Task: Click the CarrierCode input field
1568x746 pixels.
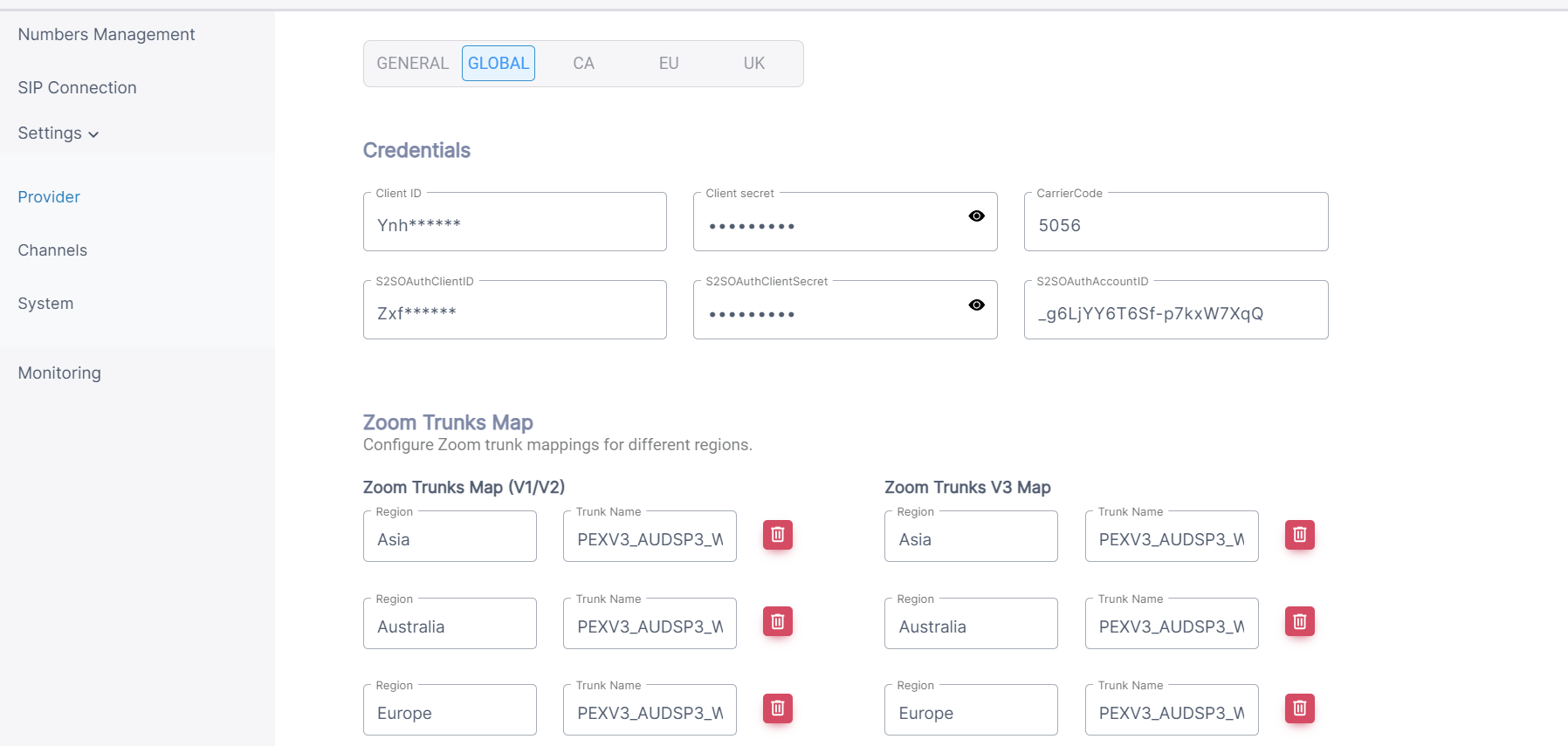Action: (1175, 225)
